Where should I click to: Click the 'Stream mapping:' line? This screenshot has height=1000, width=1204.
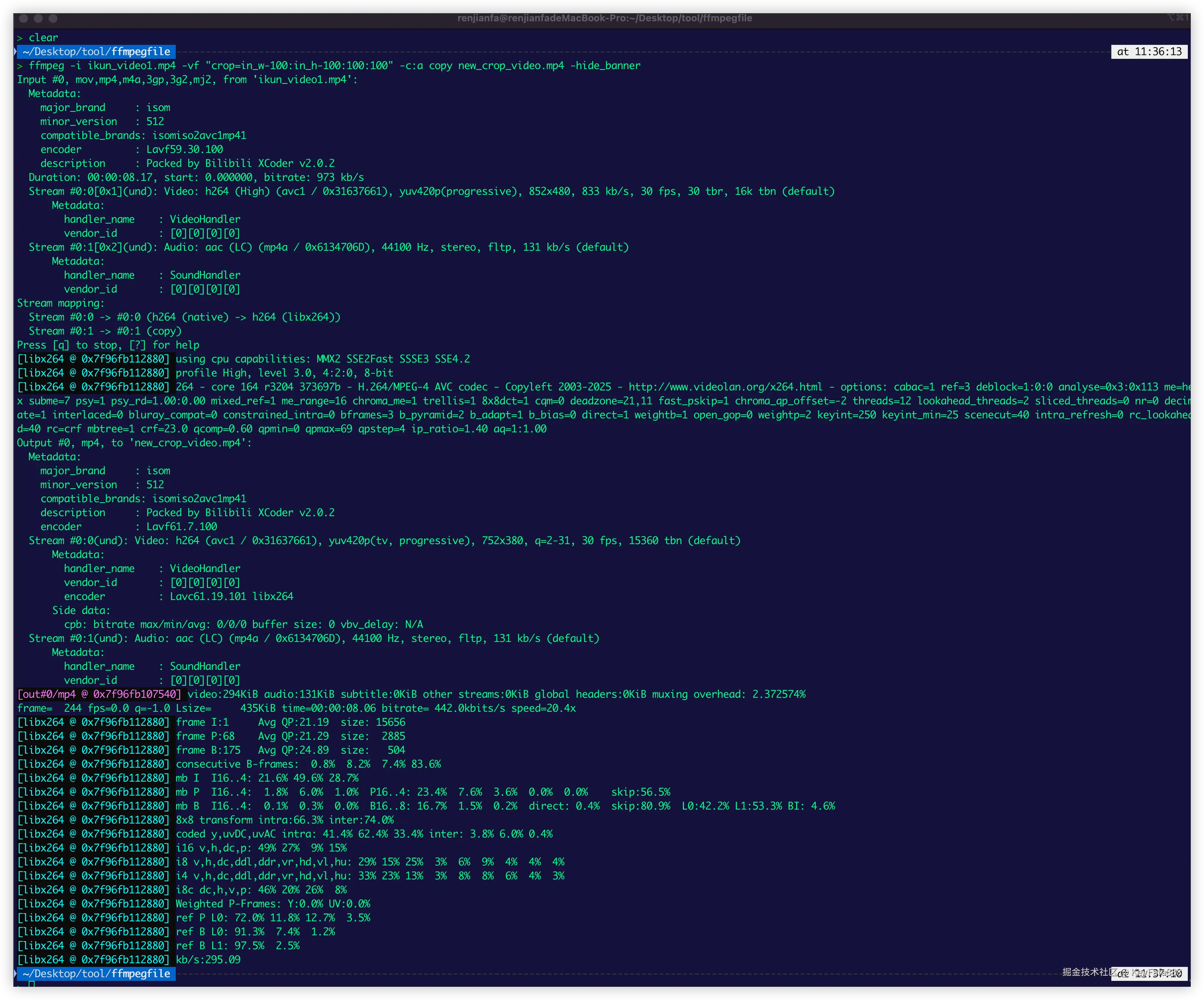tap(61, 303)
